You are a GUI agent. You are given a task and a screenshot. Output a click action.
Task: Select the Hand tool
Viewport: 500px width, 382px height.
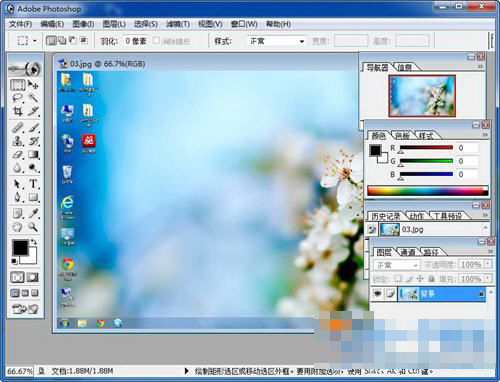pos(17,227)
